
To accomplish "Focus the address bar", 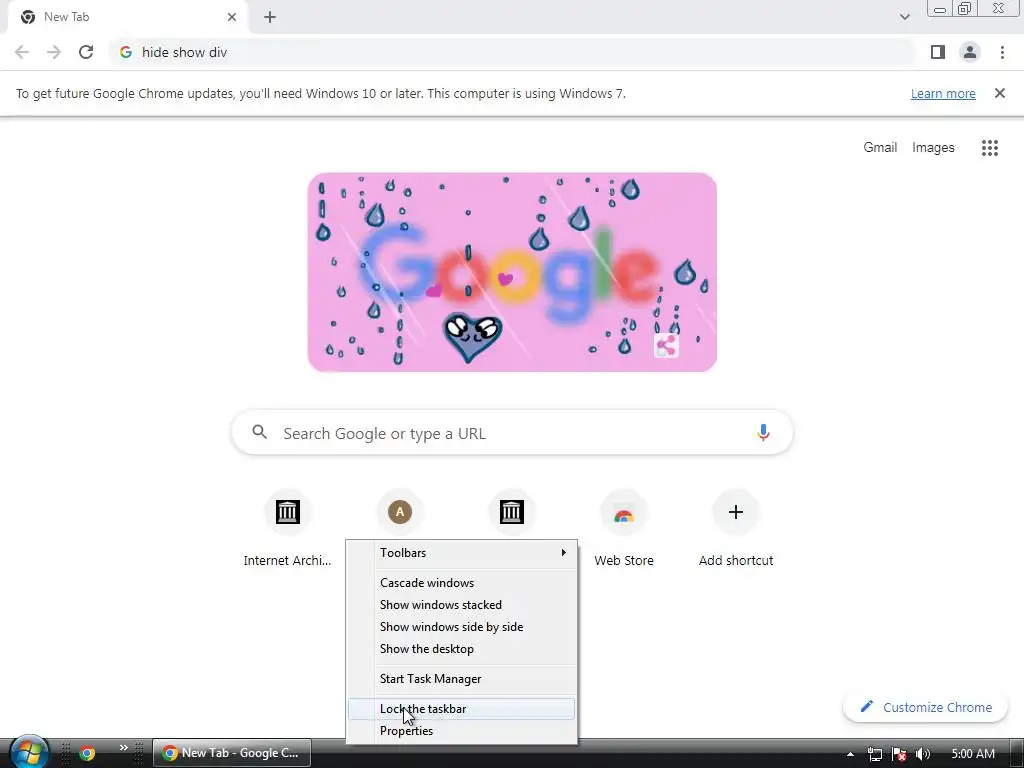I will (513, 52).
